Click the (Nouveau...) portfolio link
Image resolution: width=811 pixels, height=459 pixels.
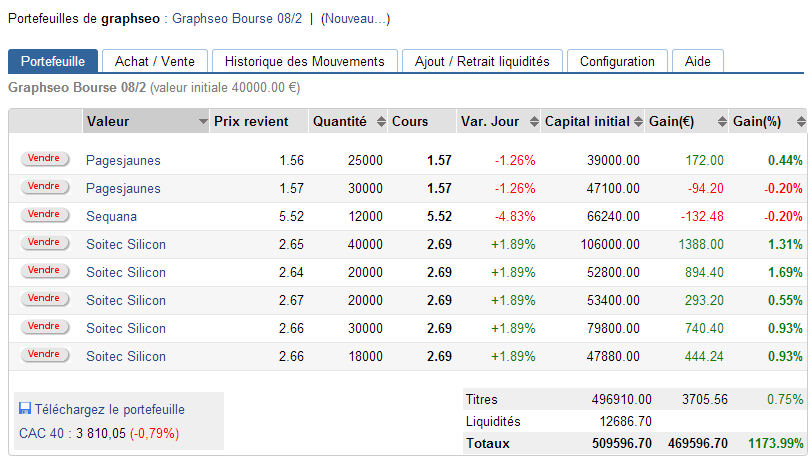(355, 19)
